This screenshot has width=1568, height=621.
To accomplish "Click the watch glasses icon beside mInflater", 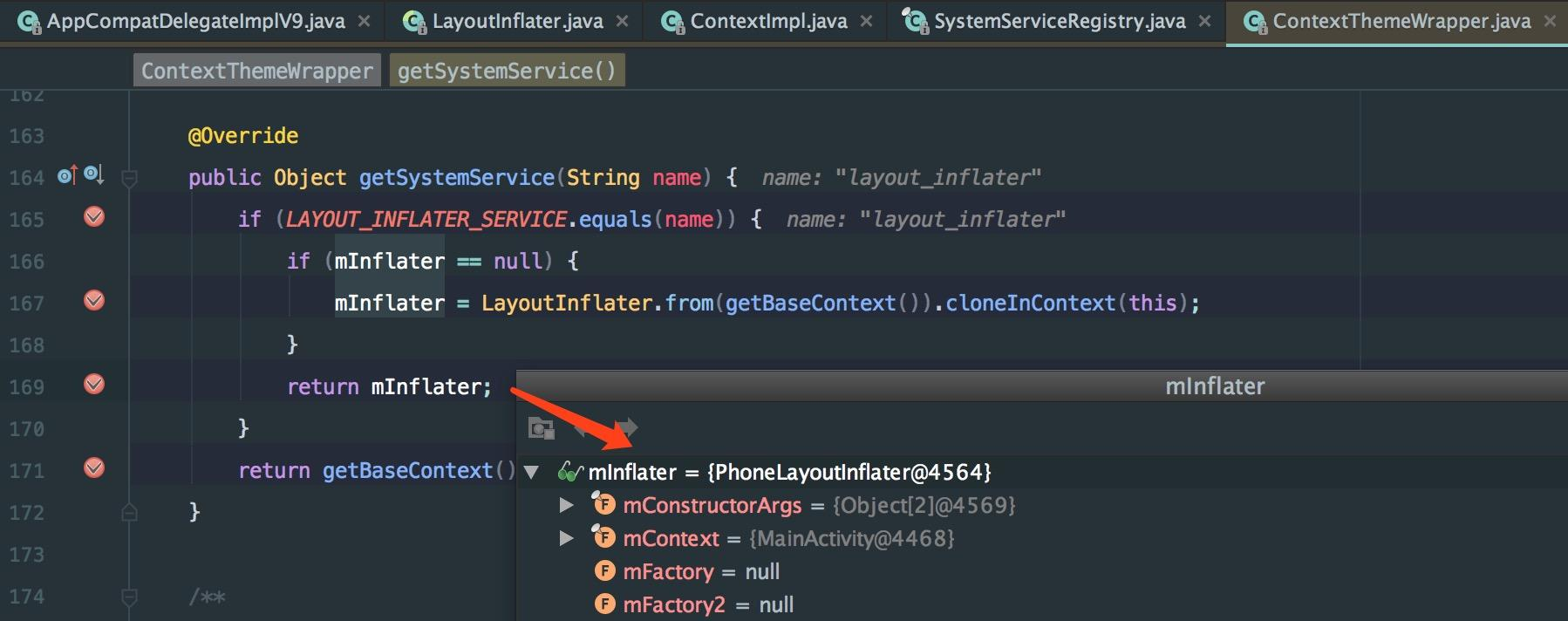I will point(569,473).
